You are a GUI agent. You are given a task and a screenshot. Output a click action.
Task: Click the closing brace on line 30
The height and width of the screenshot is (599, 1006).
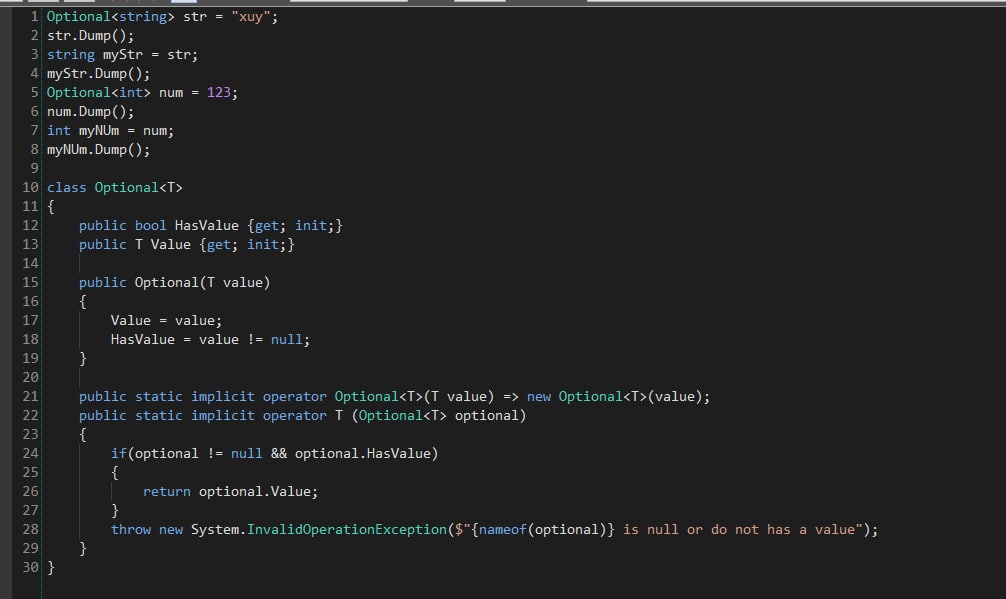pos(51,567)
